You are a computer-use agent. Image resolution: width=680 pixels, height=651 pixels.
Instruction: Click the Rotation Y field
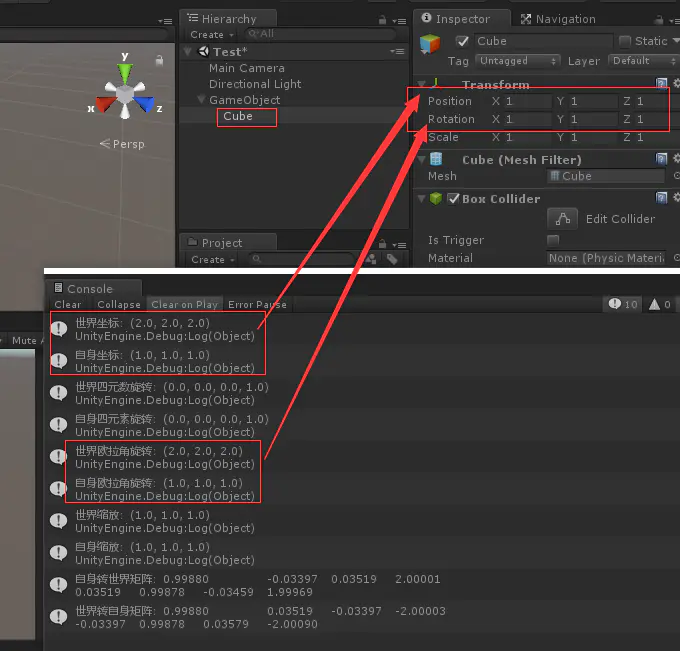(593, 119)
